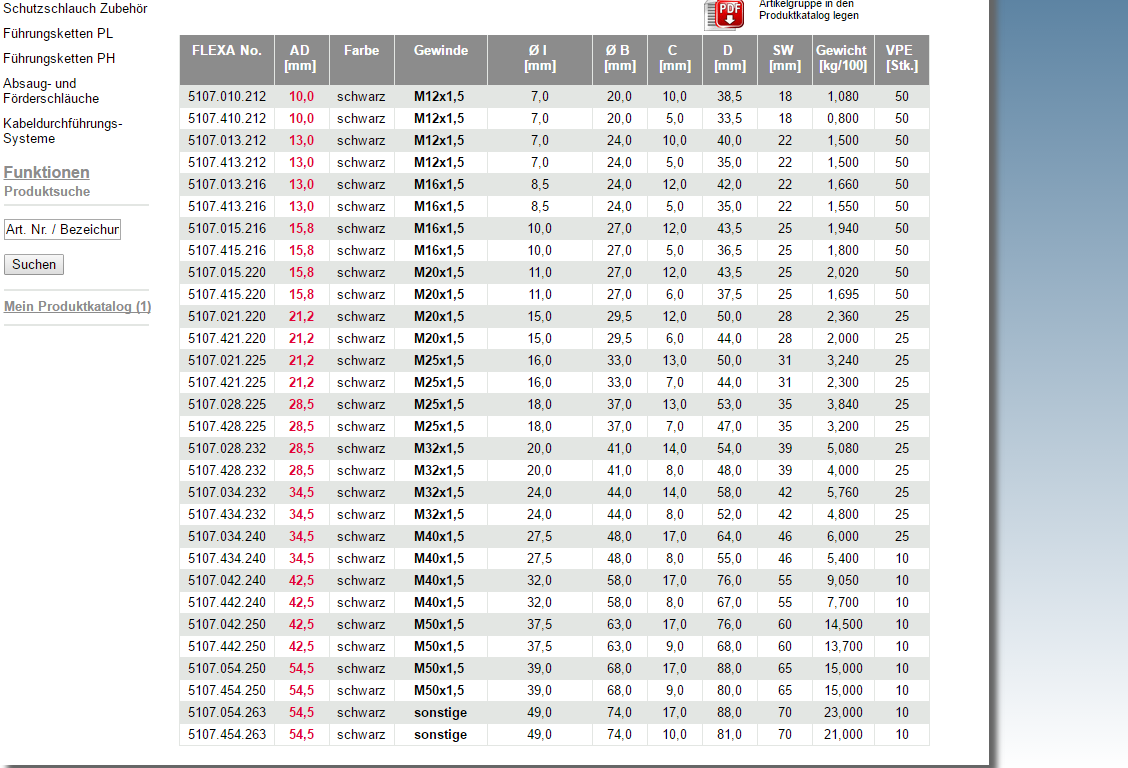Select article number 5107.415.220
This screenshot has width=1128, height=768.
(x=227, y=294)
